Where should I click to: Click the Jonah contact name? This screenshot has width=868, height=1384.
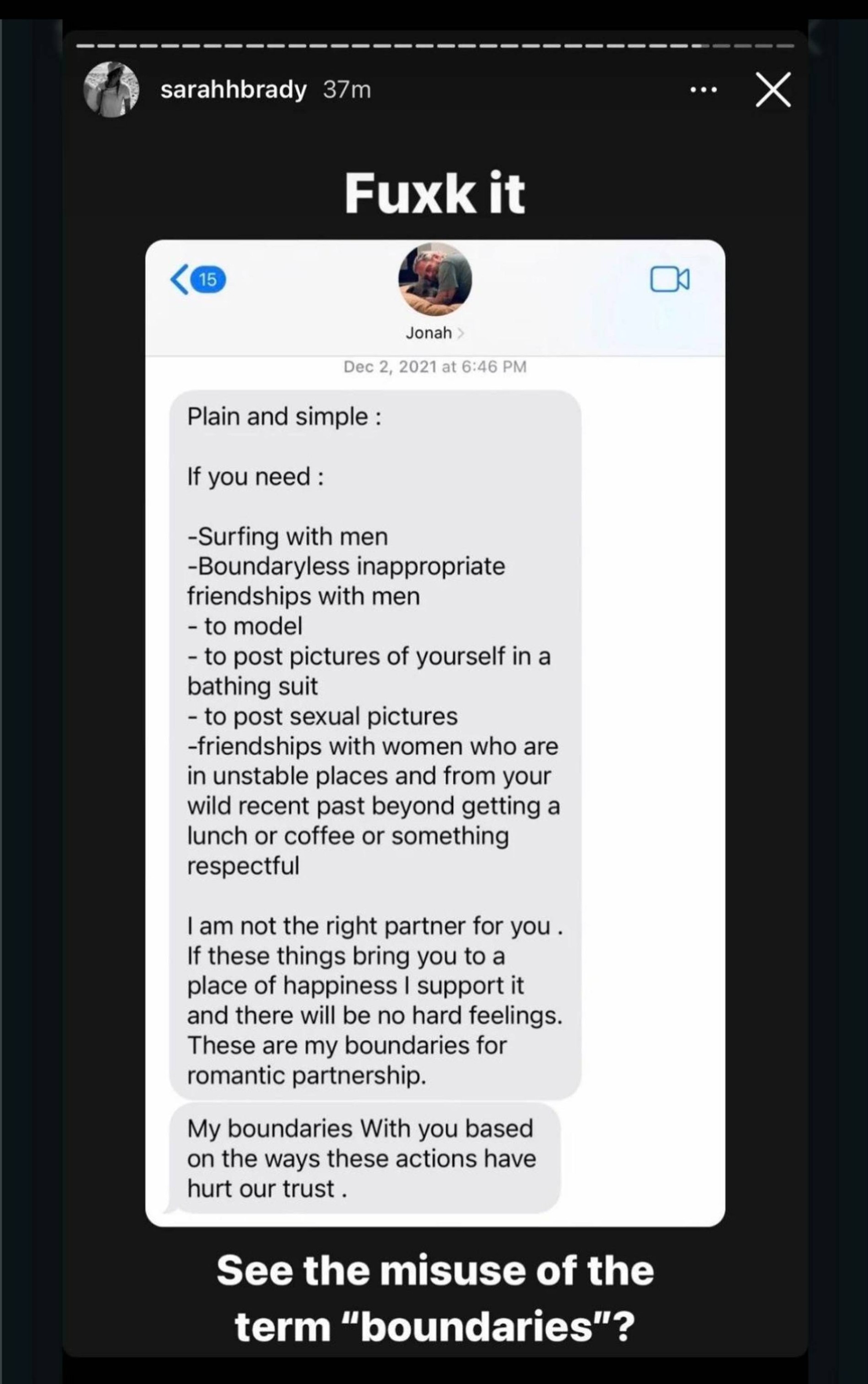[x=428, y=333]
